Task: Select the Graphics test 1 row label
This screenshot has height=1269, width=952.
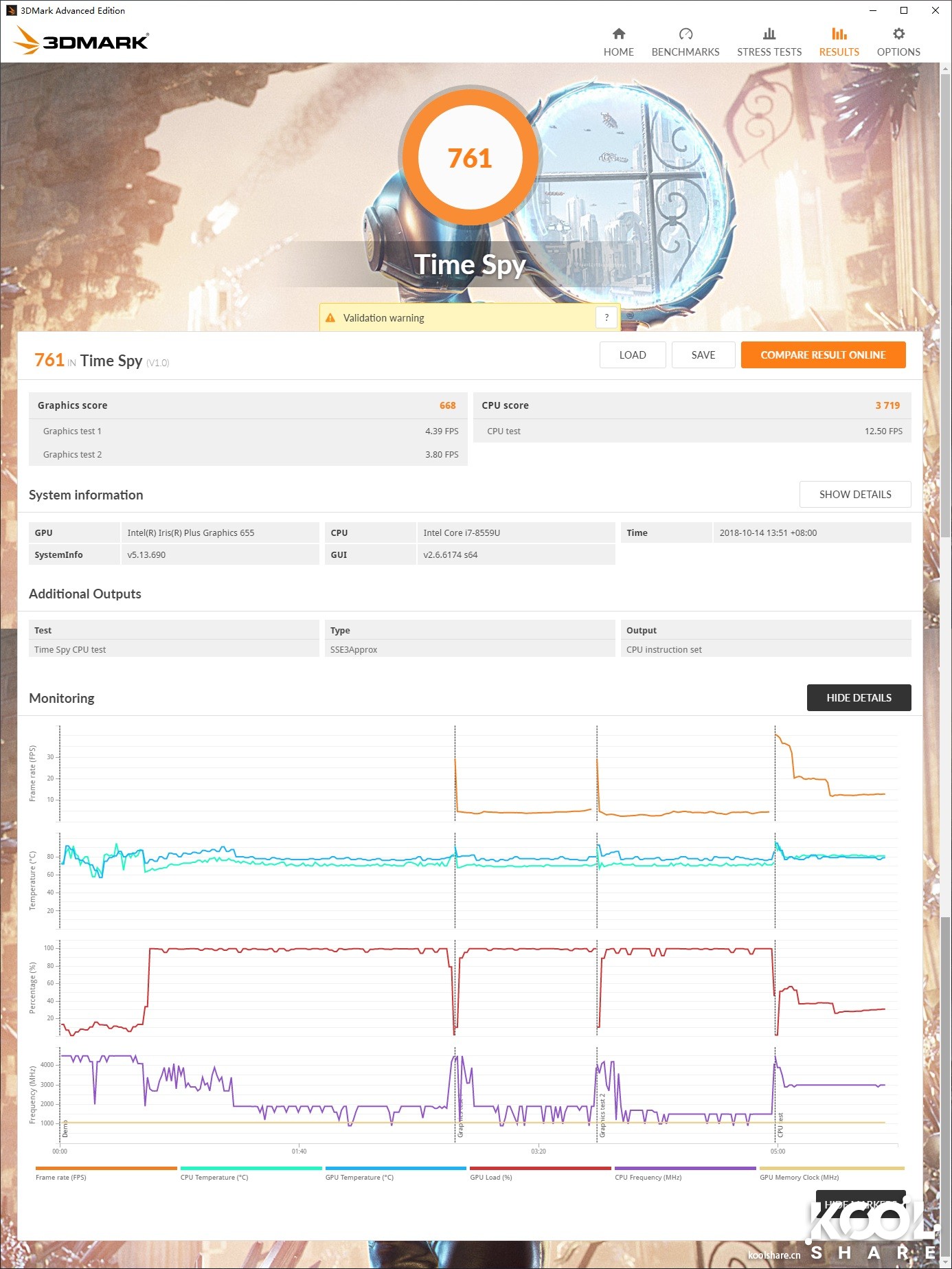Action: 72,431
